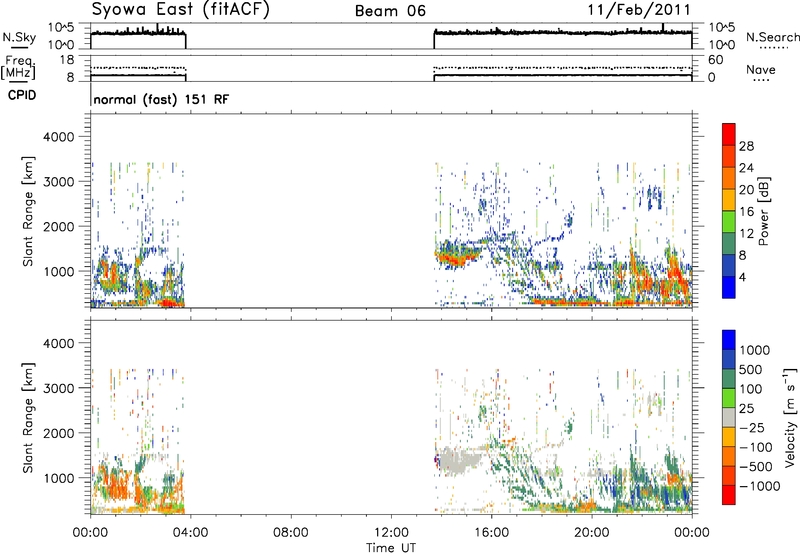Image resolution: width=800 pixels, height=554 pixels.
Task: Click the date '11/Feb/2011'
Action: (x=639, y=10)
